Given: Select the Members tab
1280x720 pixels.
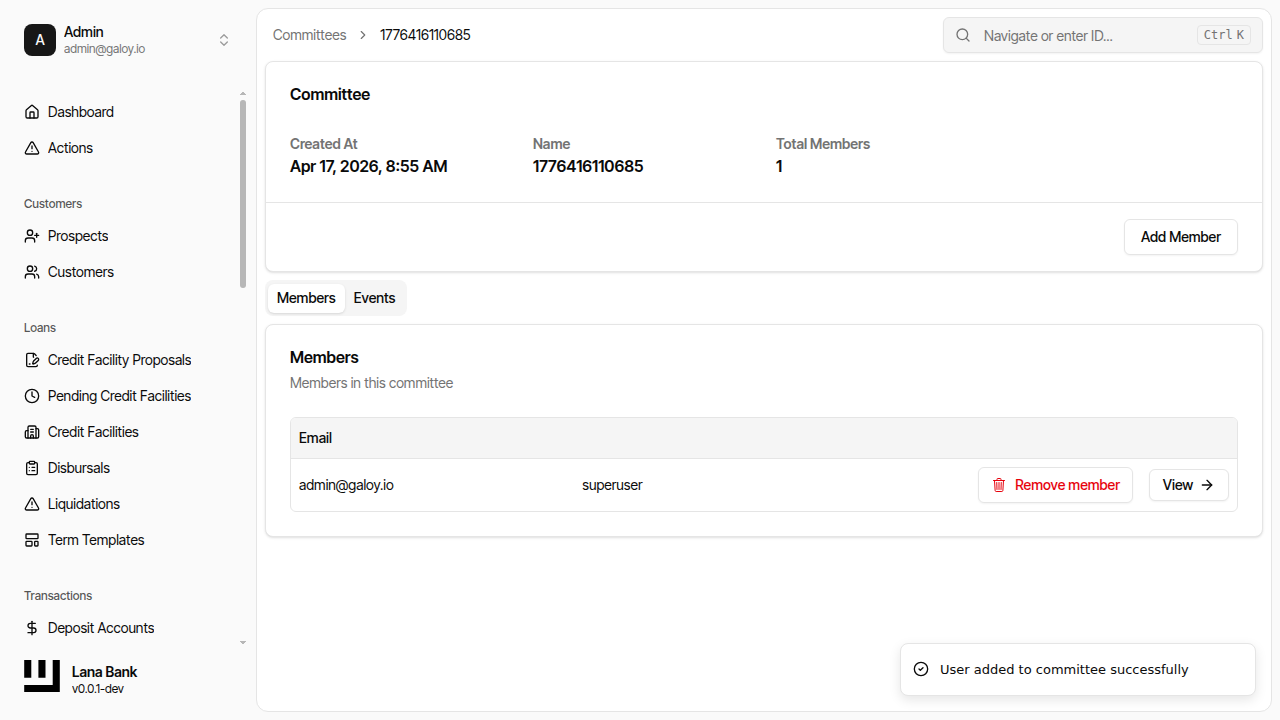Looking at the screenshot, I should point(306,297).
